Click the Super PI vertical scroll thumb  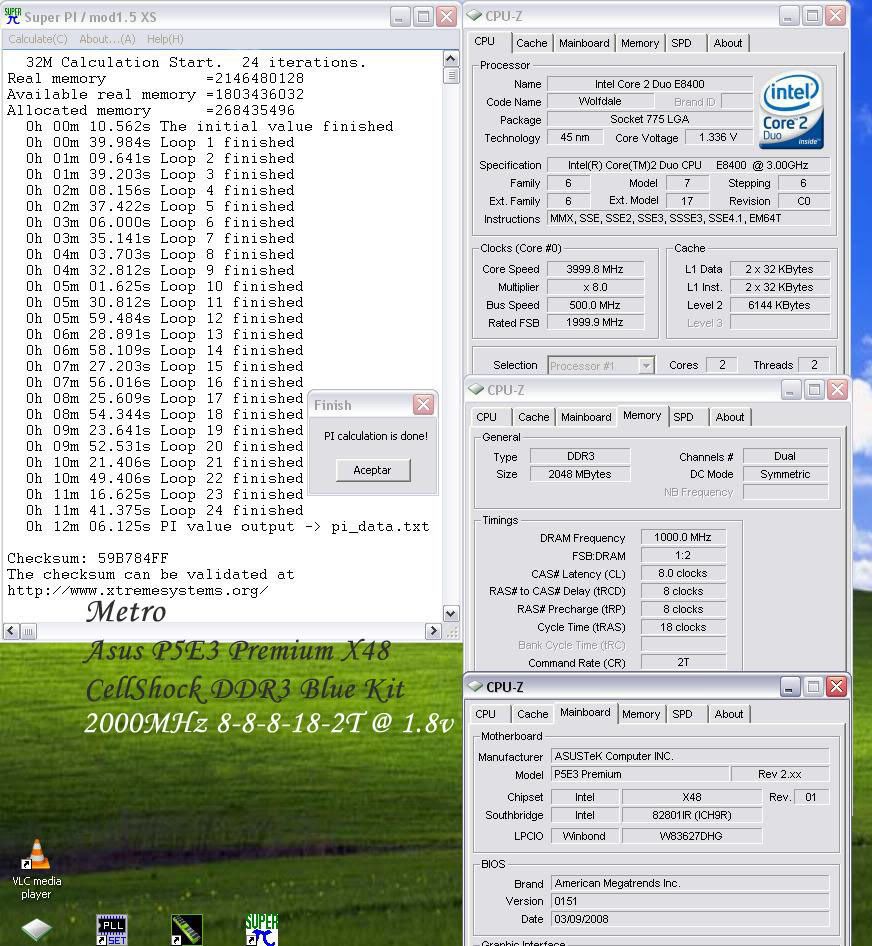click(x=451, y=75)
